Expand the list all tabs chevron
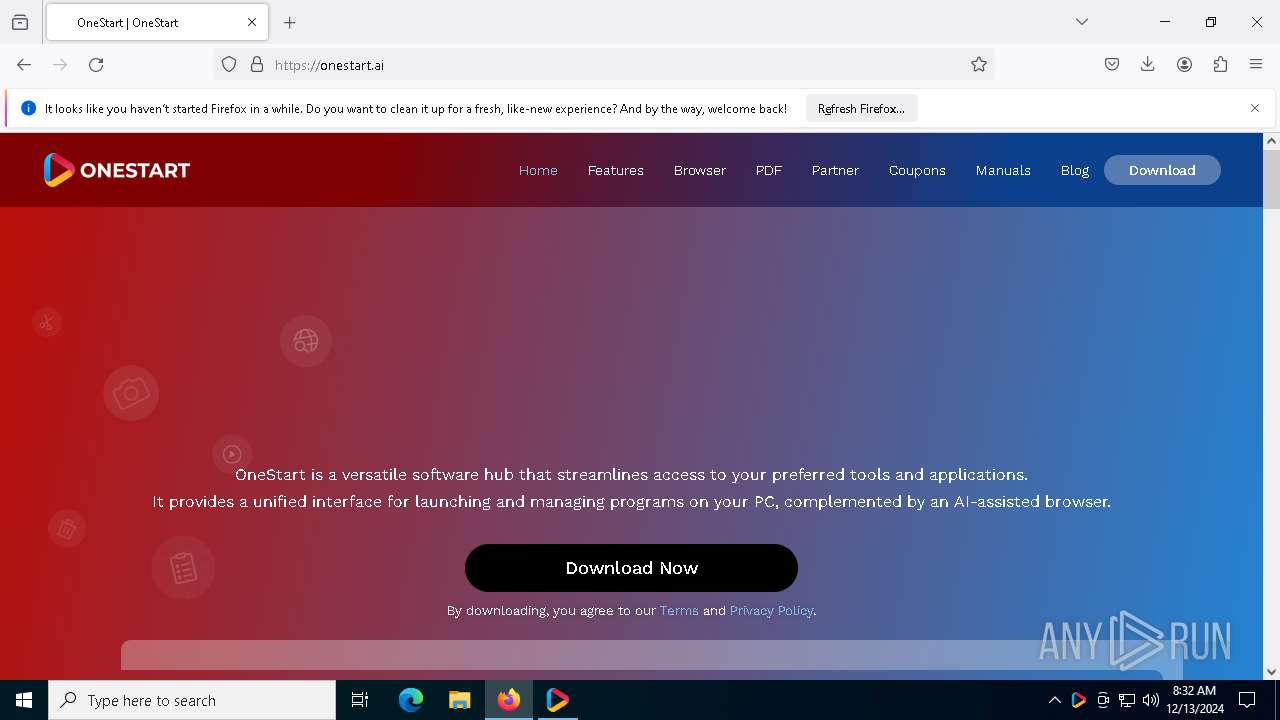The height and width of the screenshot is (720, 1280). (x=1082, y=22)
